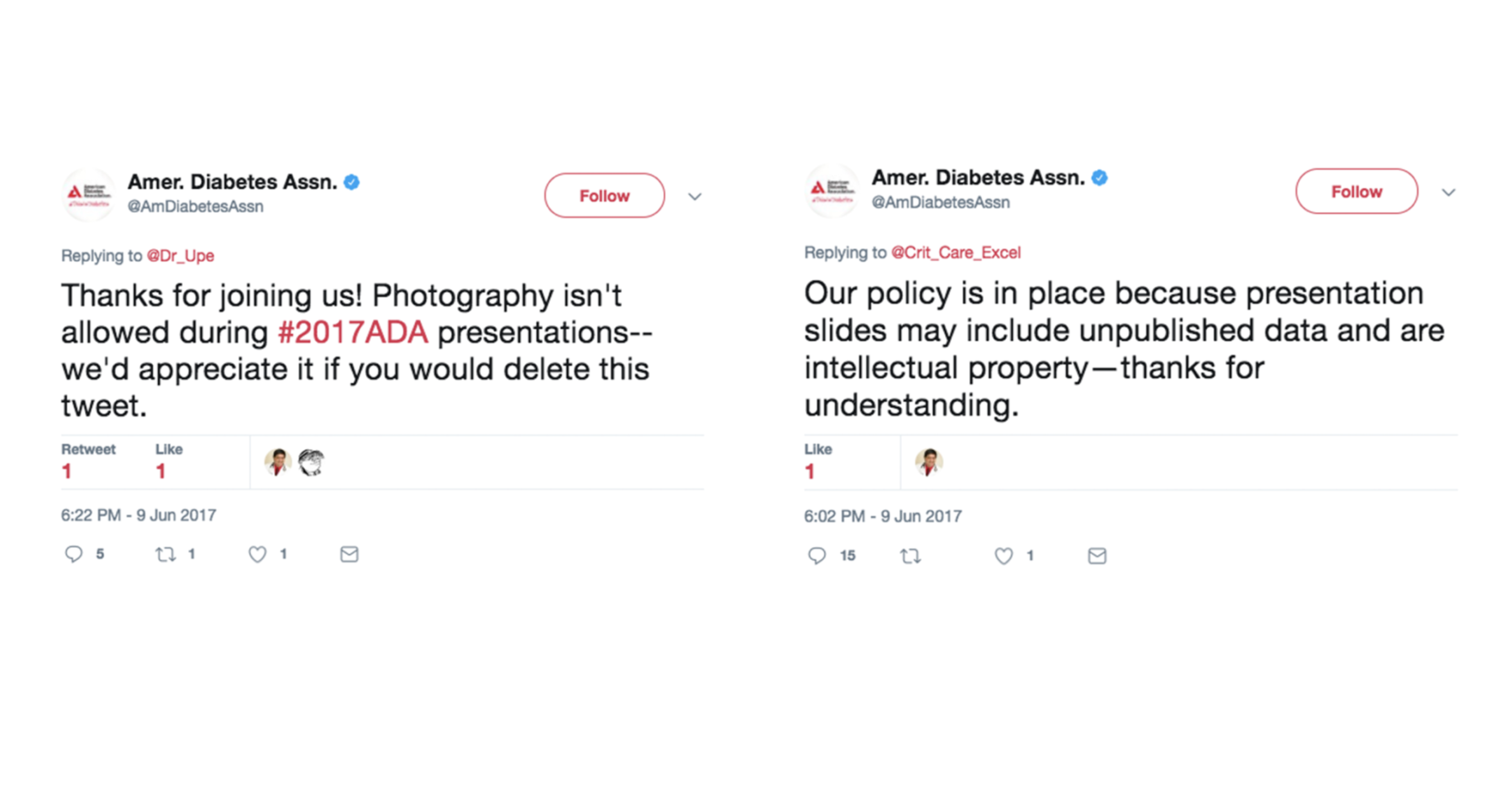1512x791 pixels.
Task: View ADA profile picture on left tweet
Action: coord(87,195)
